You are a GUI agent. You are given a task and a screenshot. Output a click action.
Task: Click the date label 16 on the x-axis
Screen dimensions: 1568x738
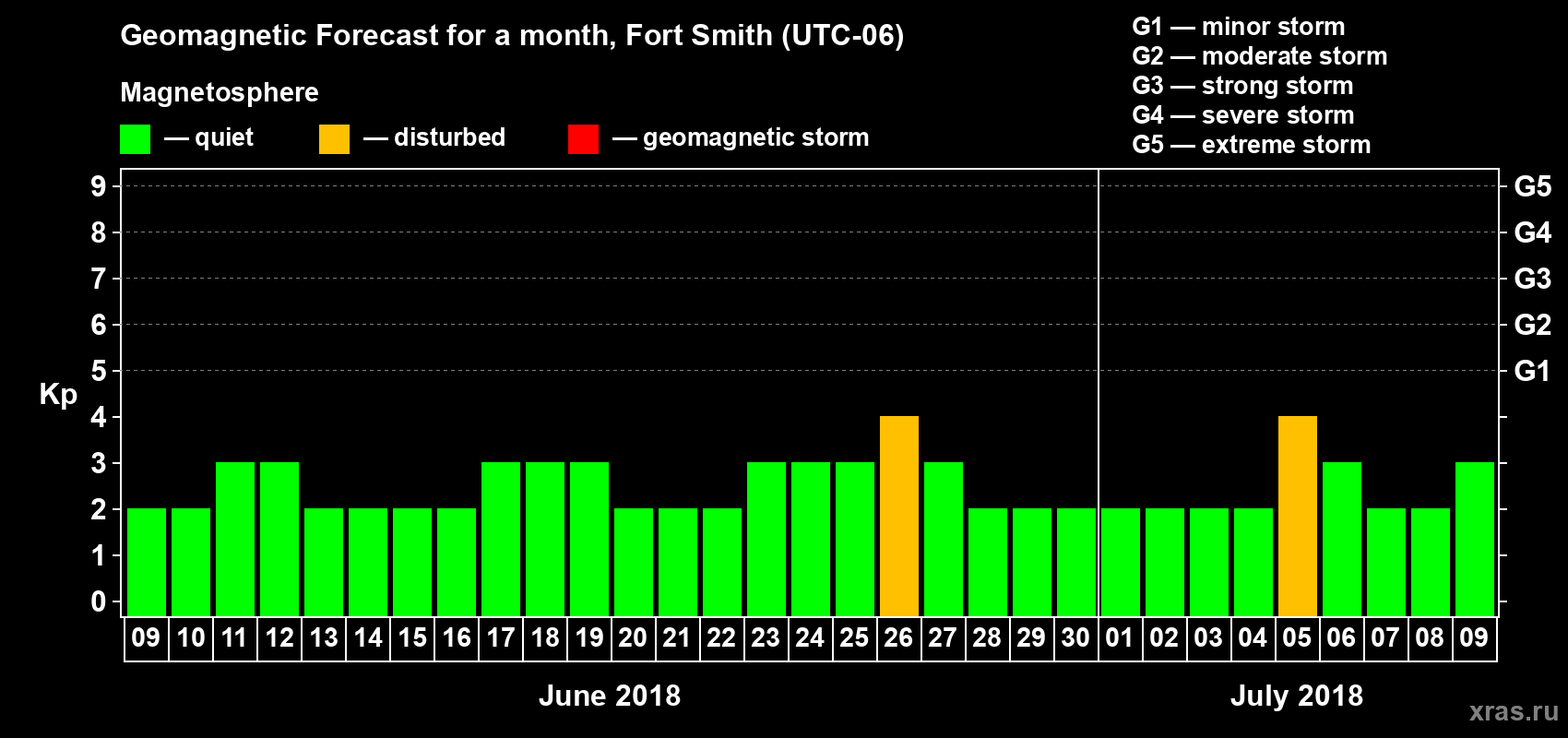coord(457,637)
